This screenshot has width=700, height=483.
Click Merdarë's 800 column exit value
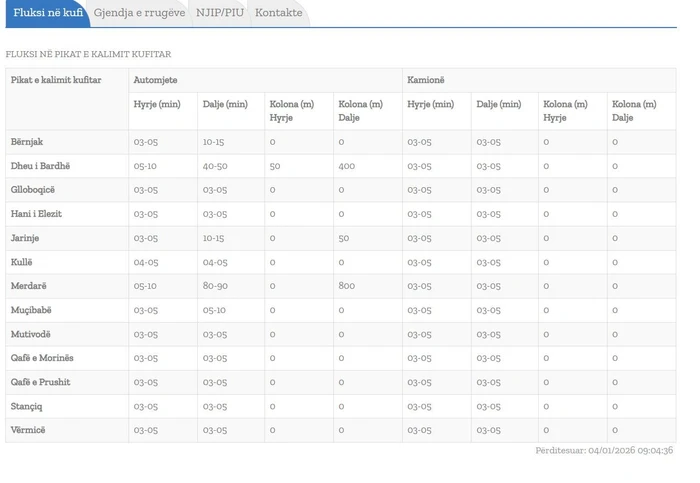(347, 286)
